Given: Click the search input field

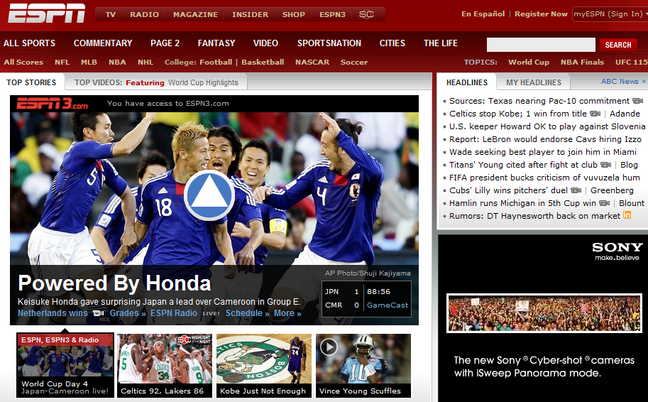Looking at the screenshot, I should 541,45.
